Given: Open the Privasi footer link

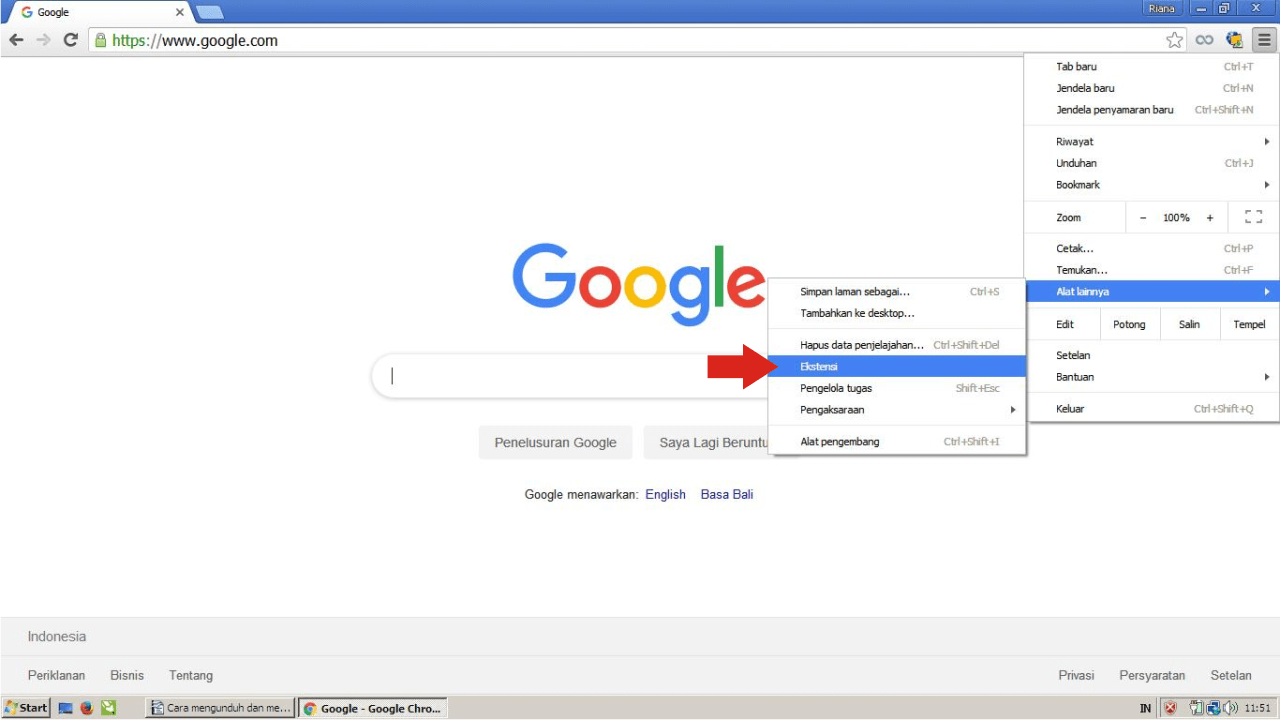Looking at the screenshot, I should (1076, 675).
